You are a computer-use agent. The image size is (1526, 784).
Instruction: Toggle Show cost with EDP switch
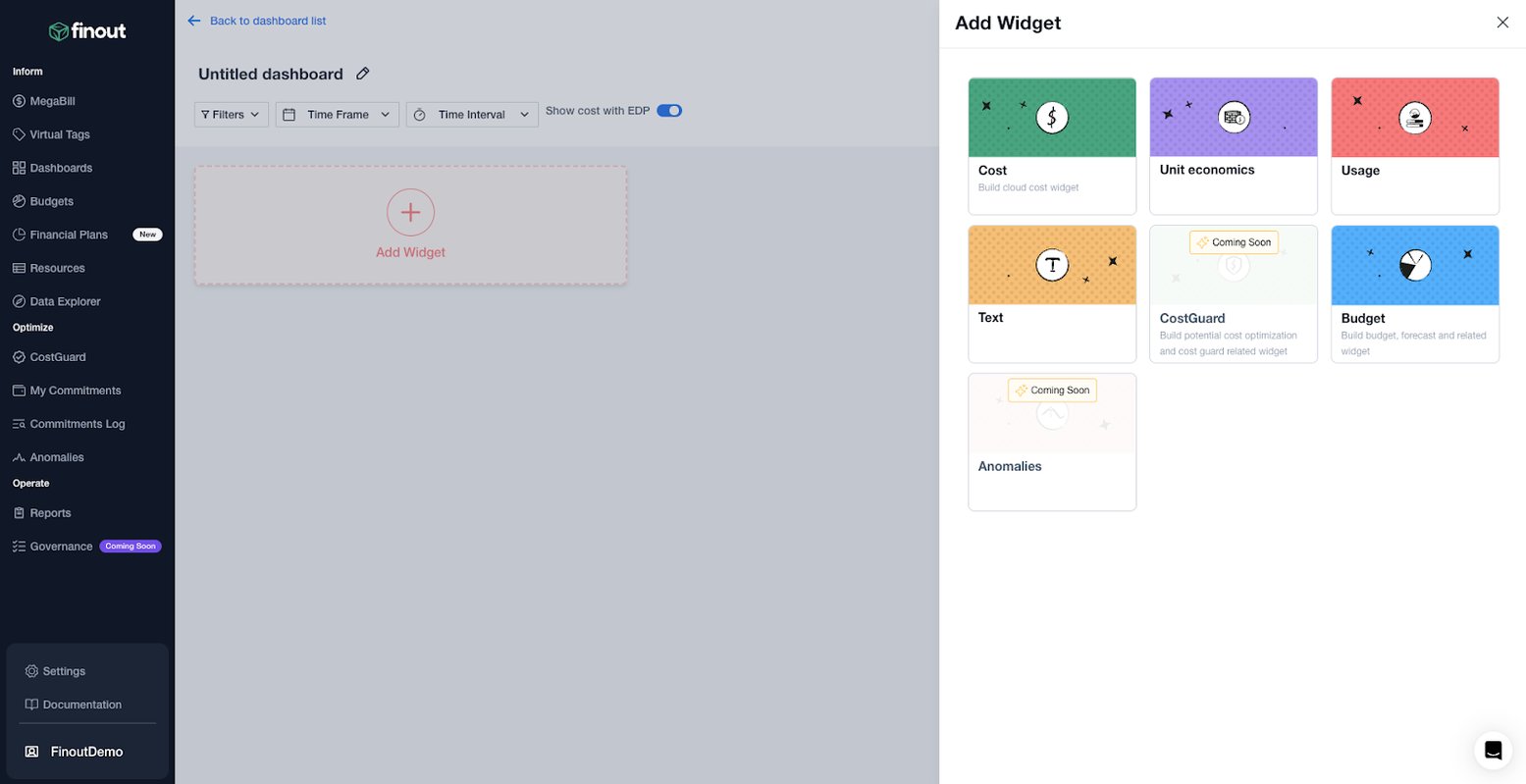(669, 111)
